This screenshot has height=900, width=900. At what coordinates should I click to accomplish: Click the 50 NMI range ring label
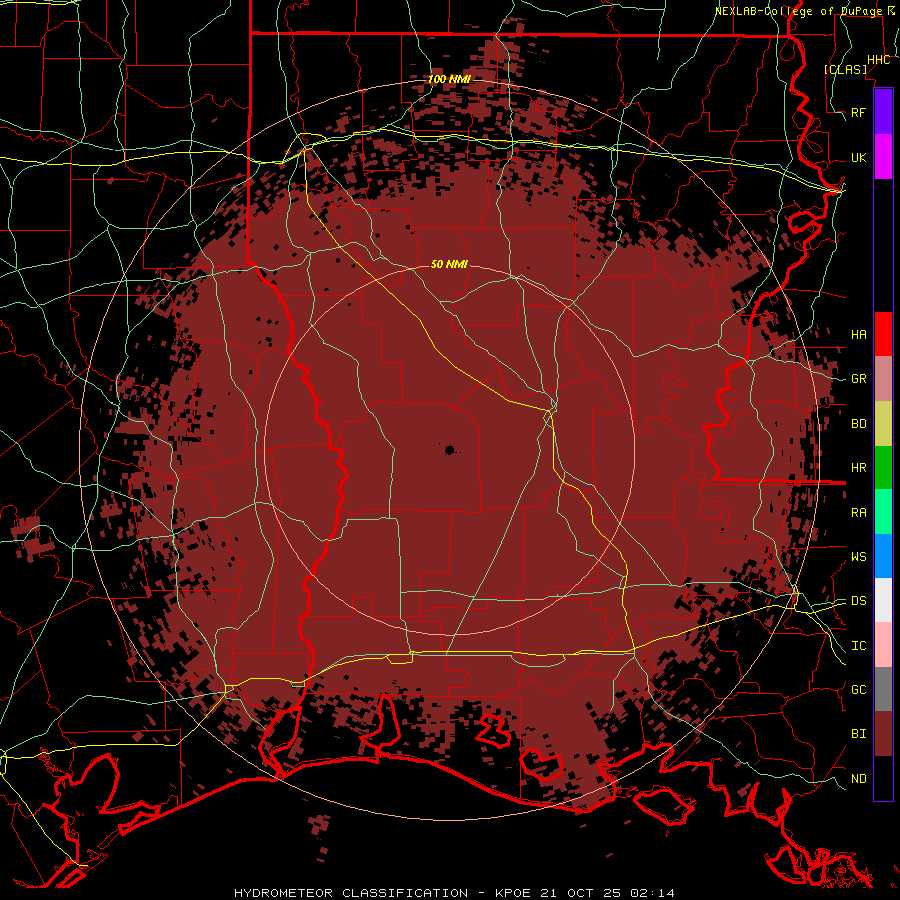449,264
